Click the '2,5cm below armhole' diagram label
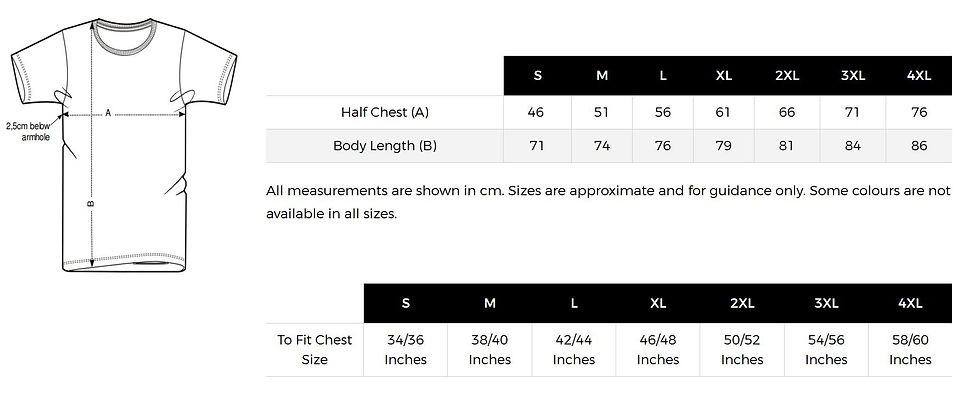This screenshot has height=408, width=980. point(28,132)
